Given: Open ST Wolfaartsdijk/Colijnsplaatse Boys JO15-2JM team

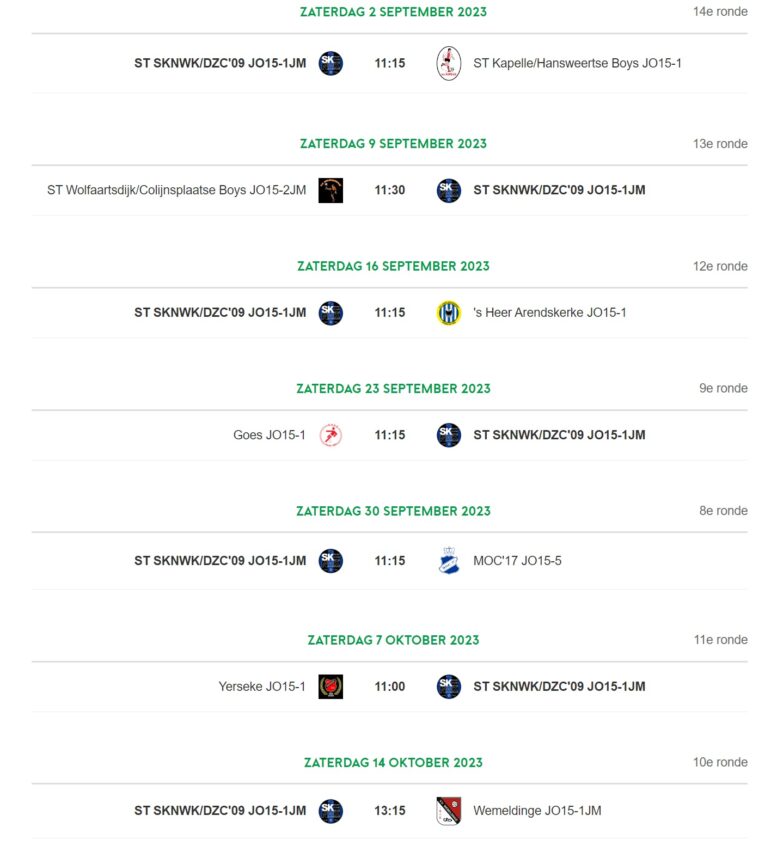Looking at the screenshot, I should [176, 190].
